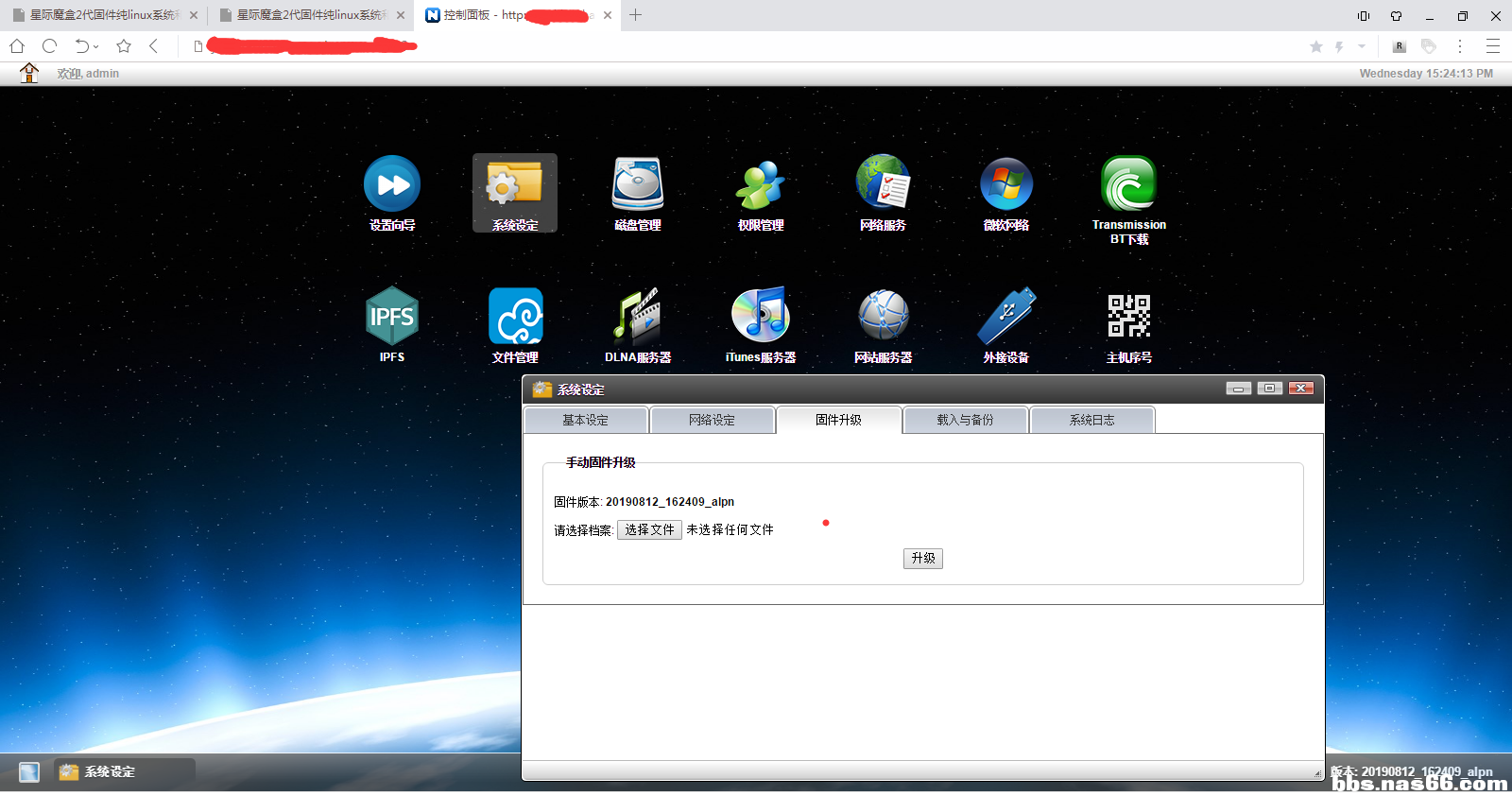
Task: Switch to 网络设定 tab
Action: (x=712, y=420)
